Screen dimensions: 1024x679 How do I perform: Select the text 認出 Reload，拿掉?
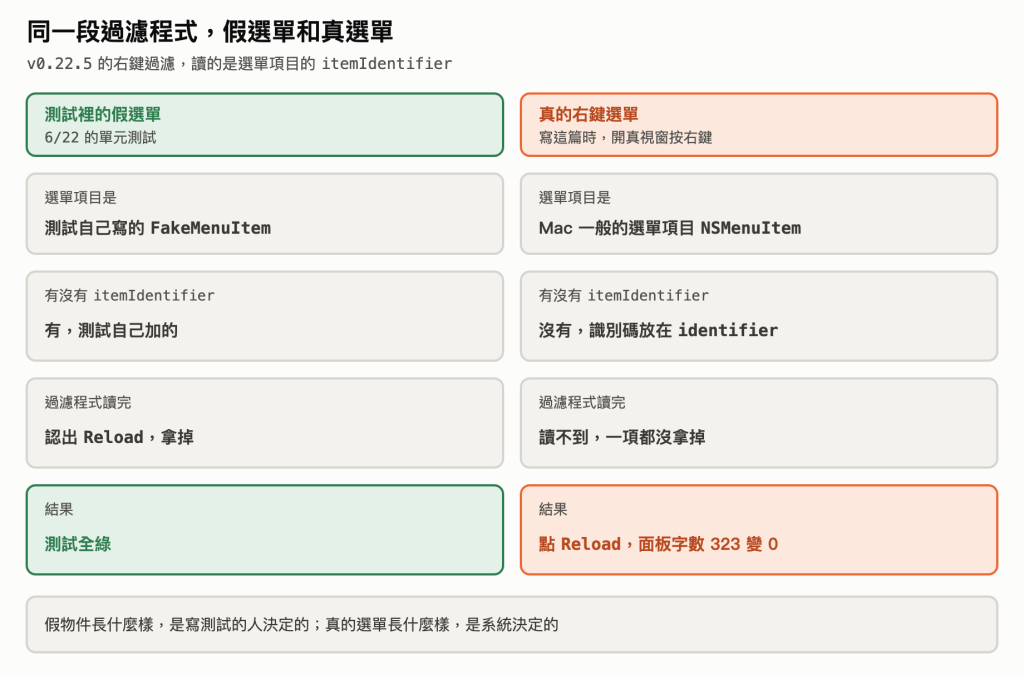coord(119,437)
